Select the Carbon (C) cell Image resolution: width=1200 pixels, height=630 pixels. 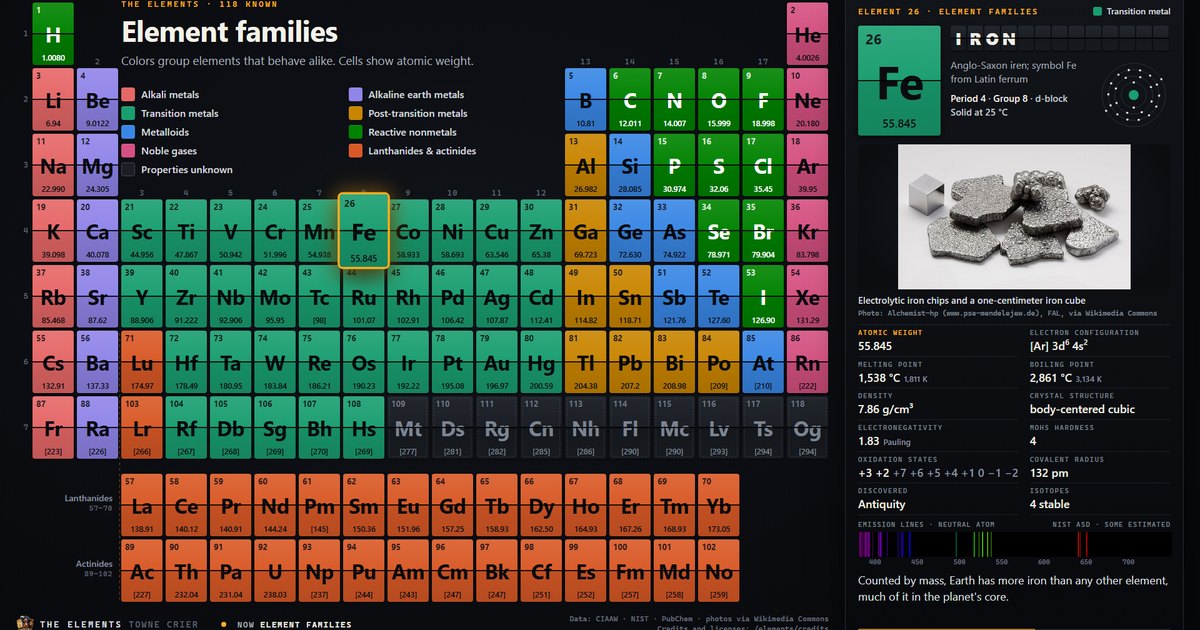[x=630, y=100]
